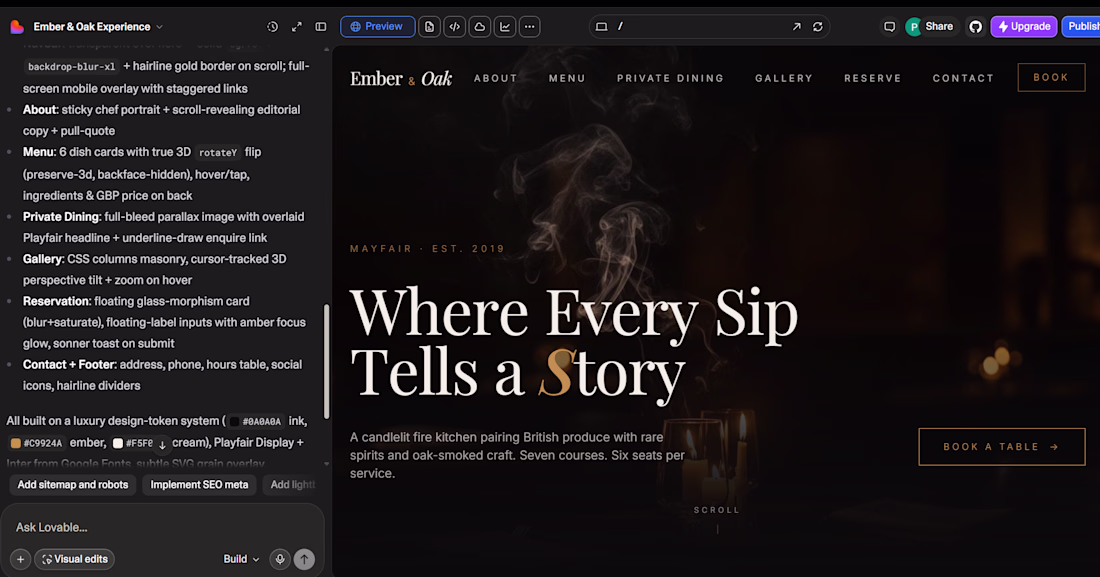Open the GALLERY nav link
Viewport: 1100px width, 577px height.
(784, 79)
